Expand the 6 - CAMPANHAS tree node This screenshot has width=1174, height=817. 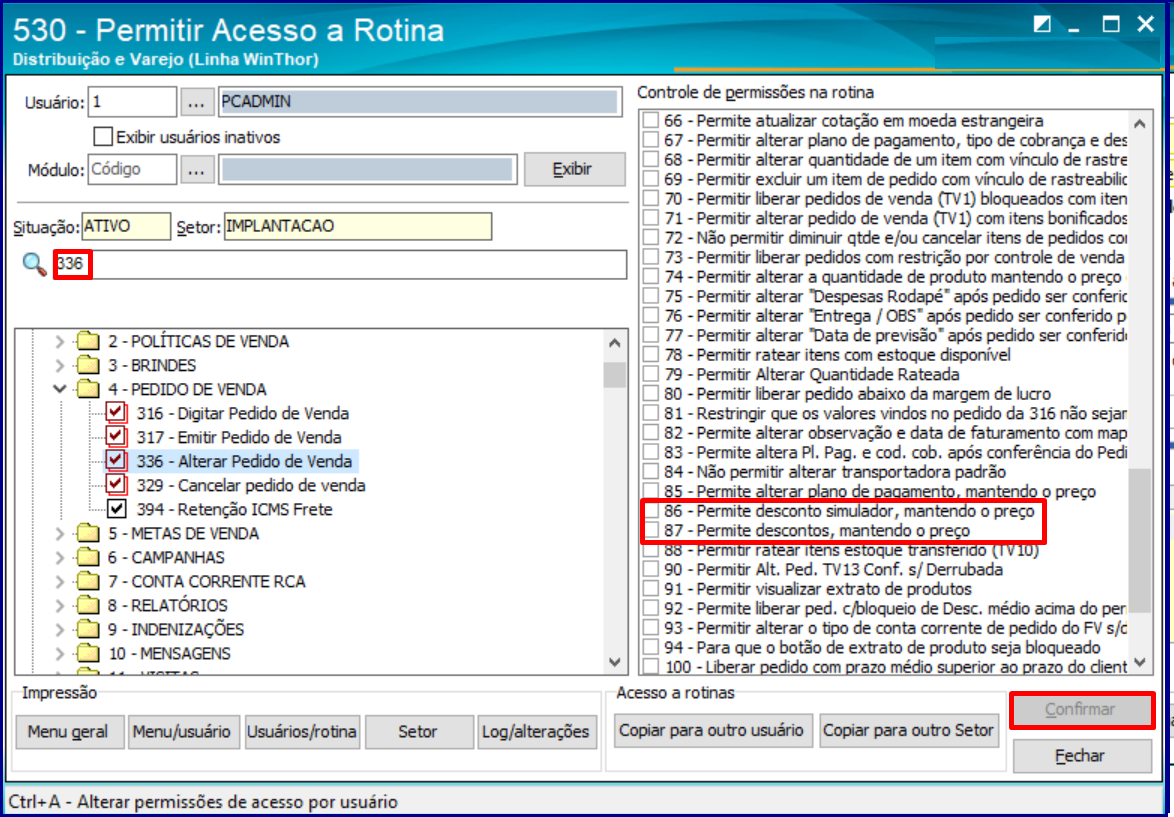[x=60, y=557]
